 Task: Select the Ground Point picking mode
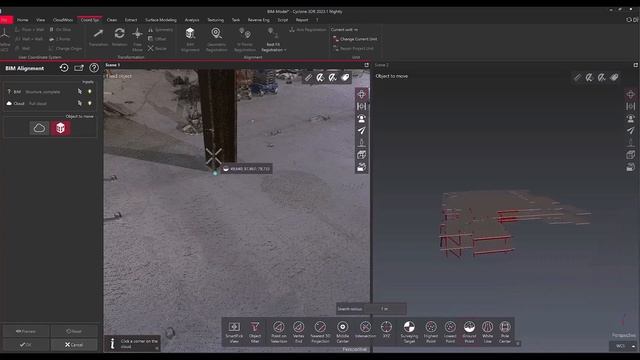(x=469, y=331)
